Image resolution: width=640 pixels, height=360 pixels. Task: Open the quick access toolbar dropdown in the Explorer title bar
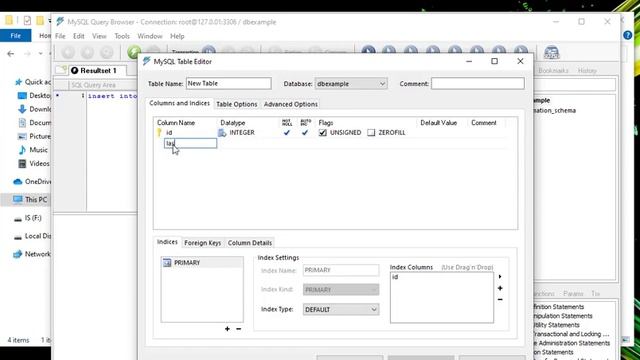49,20
